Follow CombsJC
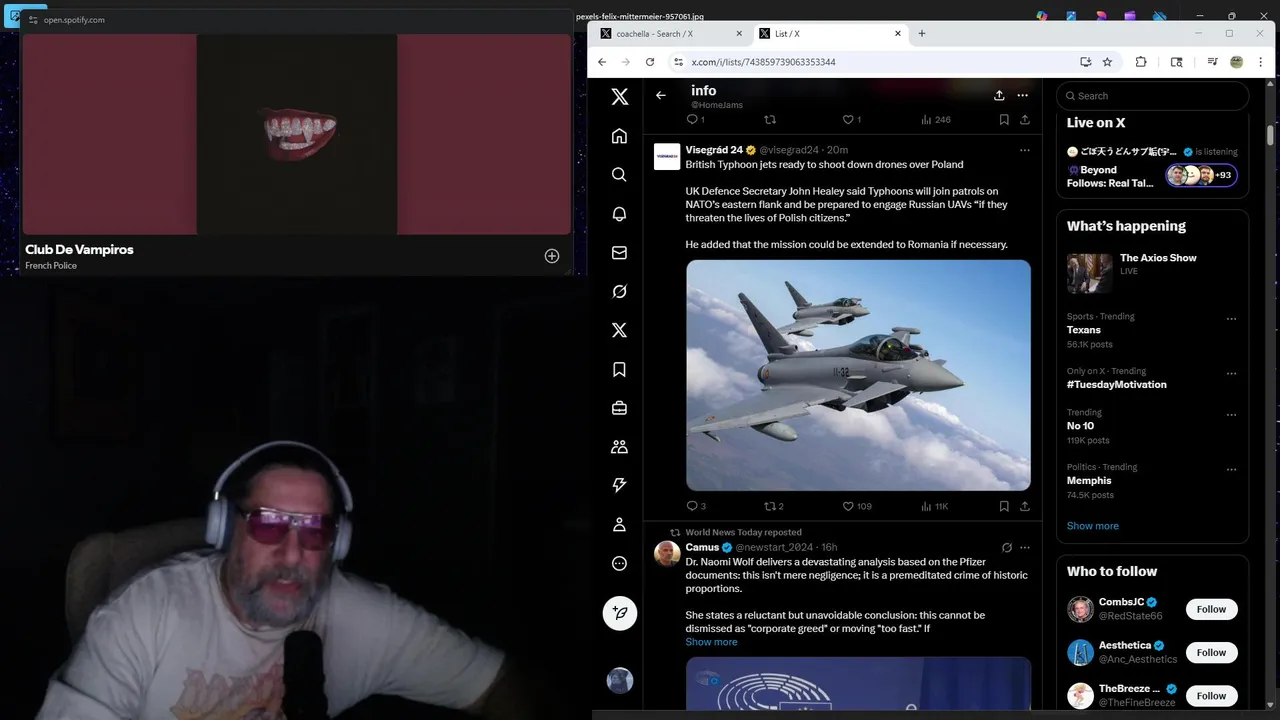This screenshot has height=720, width=1280. pos(1211,609)
